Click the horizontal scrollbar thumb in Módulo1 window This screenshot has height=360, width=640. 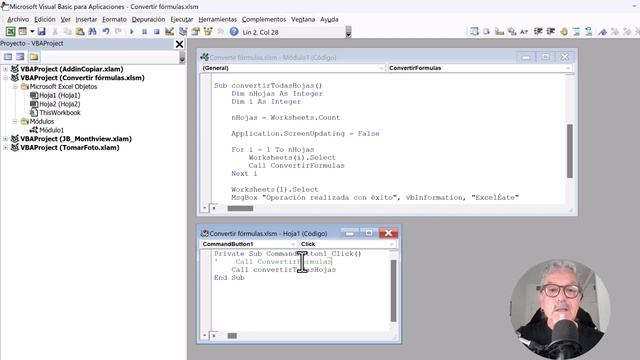240,209
